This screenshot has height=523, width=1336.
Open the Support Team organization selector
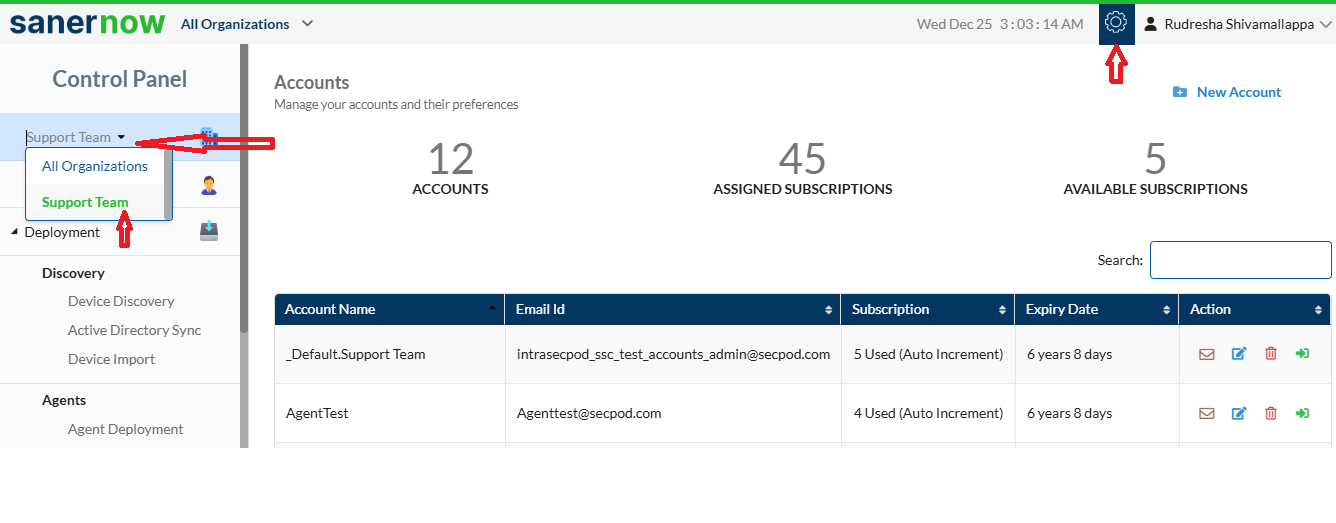point(76,137)
